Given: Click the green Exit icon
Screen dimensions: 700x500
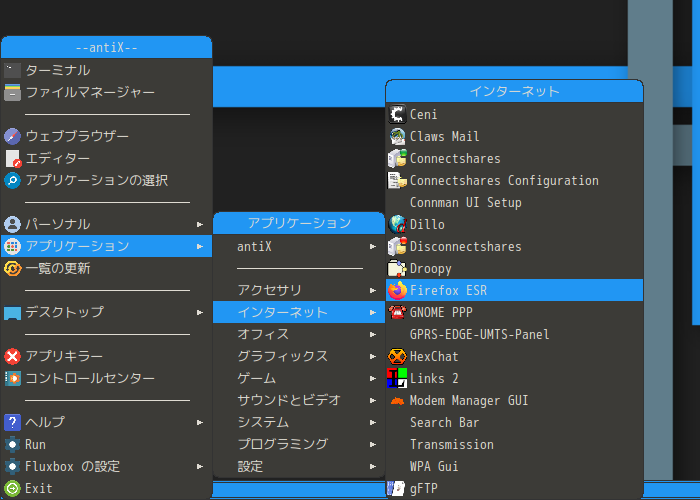Looking at the screenshot, I should 12,488.
